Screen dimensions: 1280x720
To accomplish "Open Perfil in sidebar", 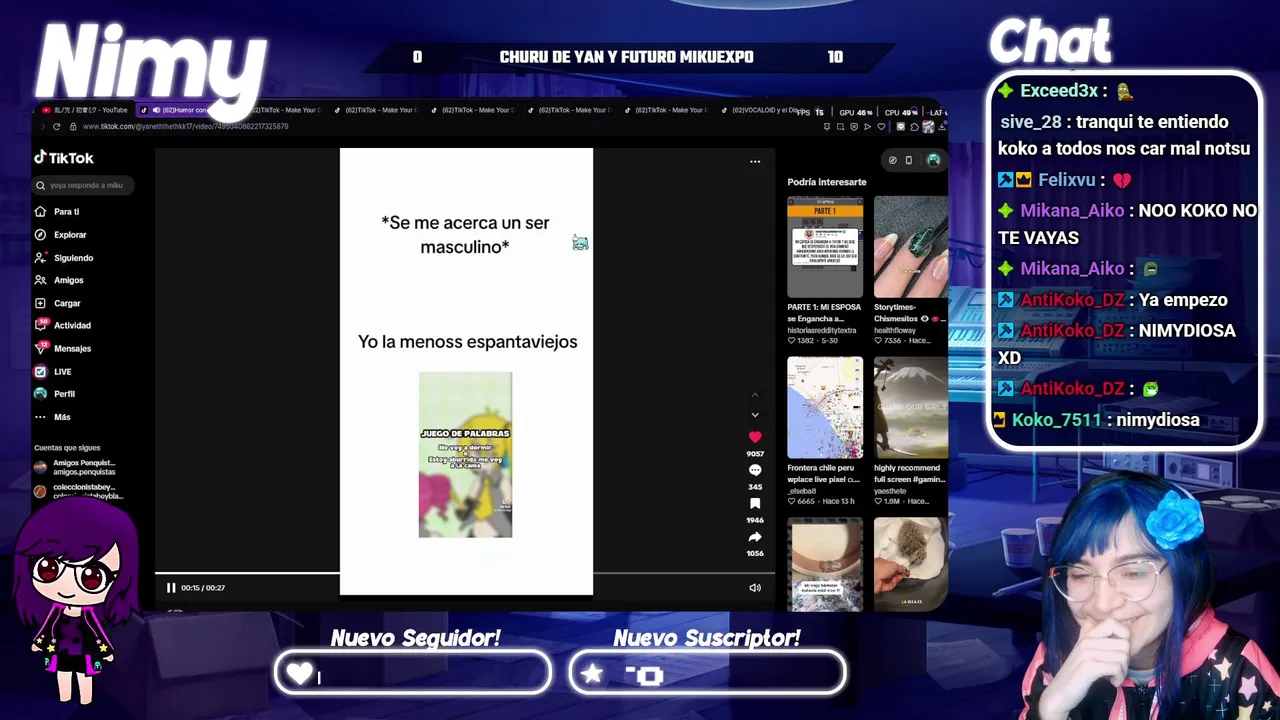I will pos(55,394).
